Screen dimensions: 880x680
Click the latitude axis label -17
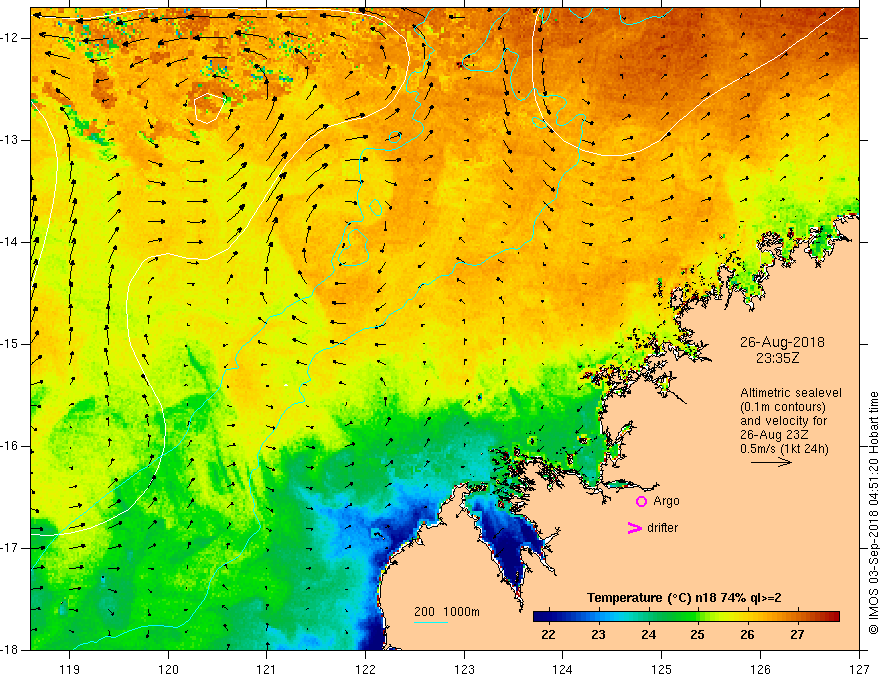pos(11,548)
